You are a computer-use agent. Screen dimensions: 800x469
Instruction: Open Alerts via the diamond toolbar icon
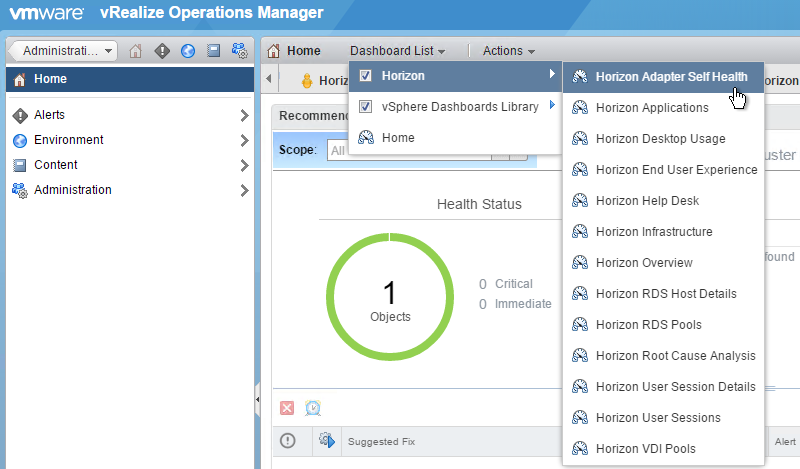point(162,51)
